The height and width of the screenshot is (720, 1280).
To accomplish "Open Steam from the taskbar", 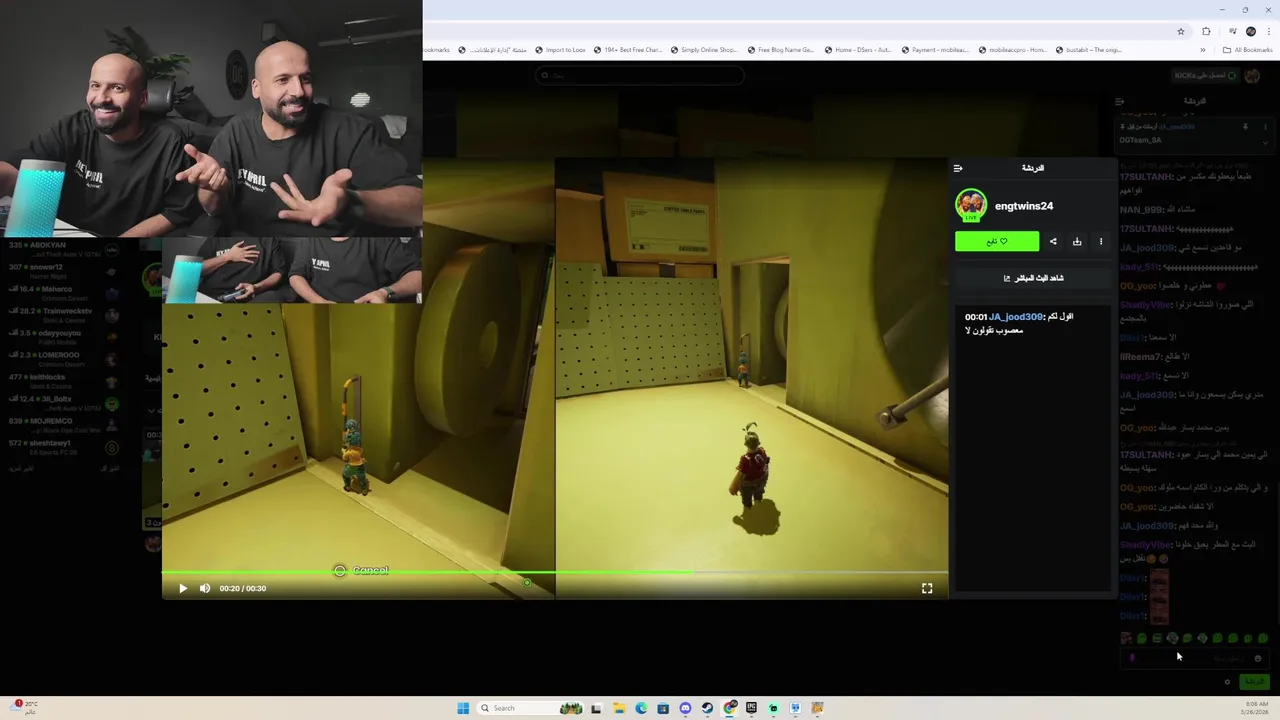I will point(707,708).
